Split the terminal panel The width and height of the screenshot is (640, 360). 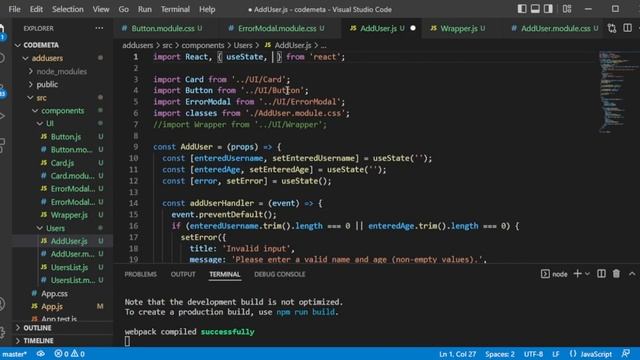(601, 274)
